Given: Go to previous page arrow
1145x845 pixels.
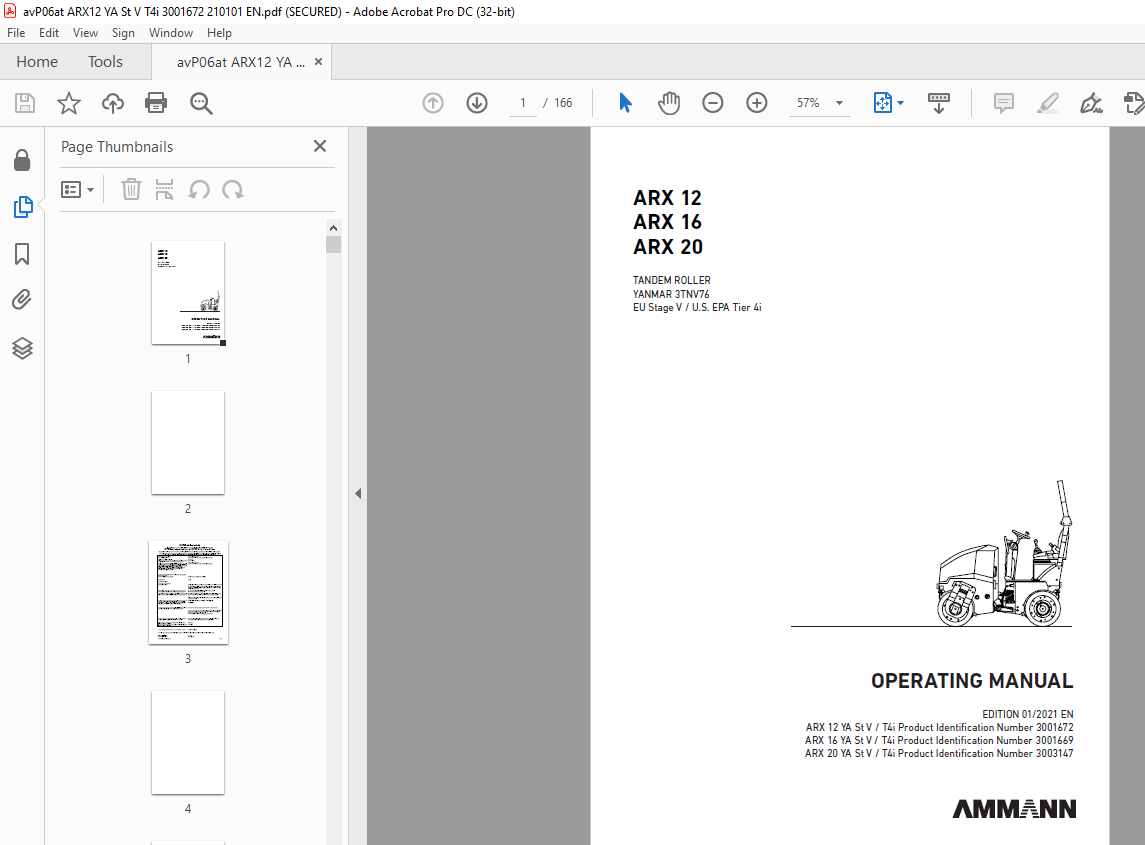Looking at the screenshot, I should pos(433,103).
